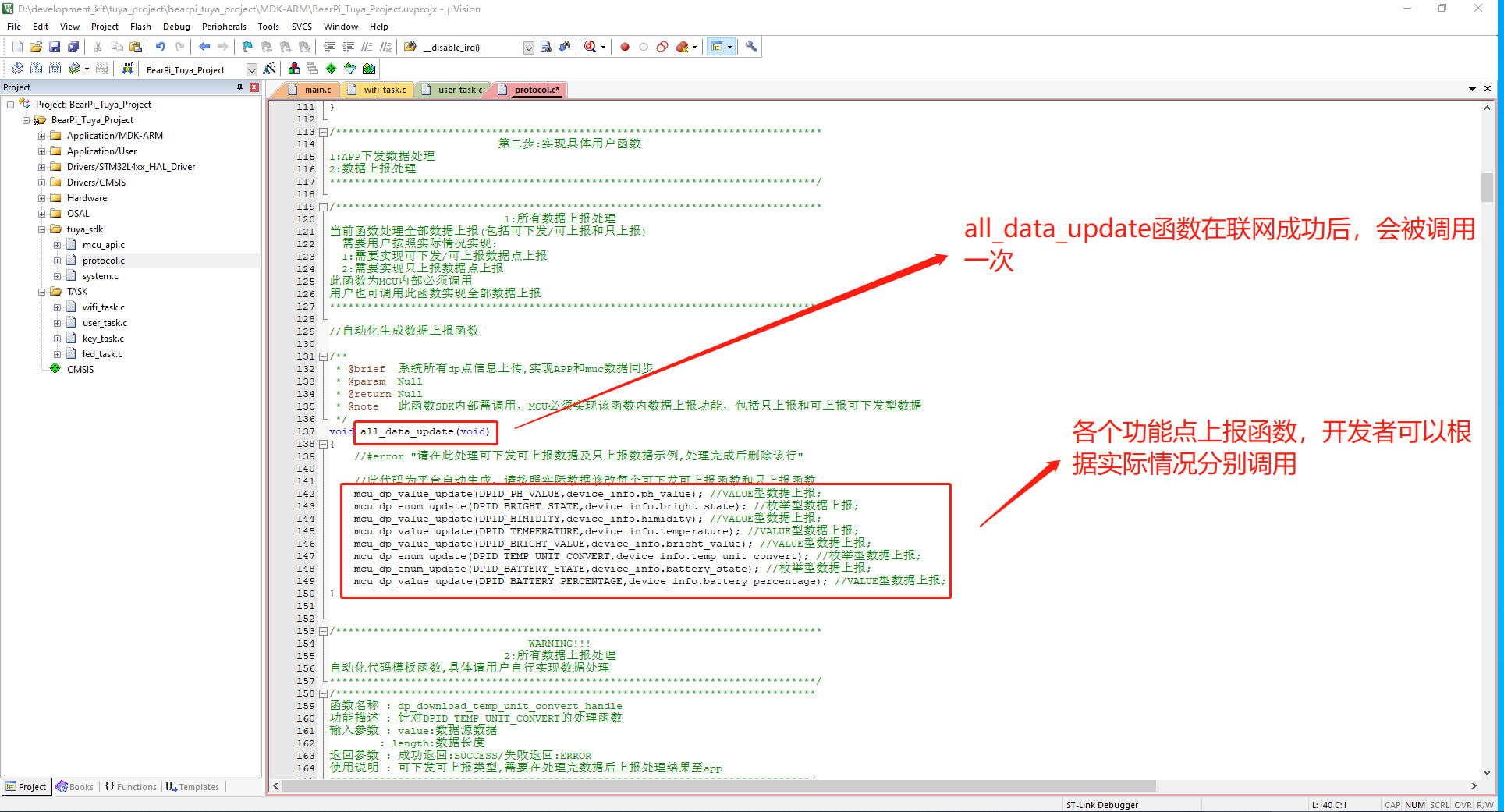The image size is (1504, 812).
Task: Click the Save file toolbar icon
Action: click(55, 47)
